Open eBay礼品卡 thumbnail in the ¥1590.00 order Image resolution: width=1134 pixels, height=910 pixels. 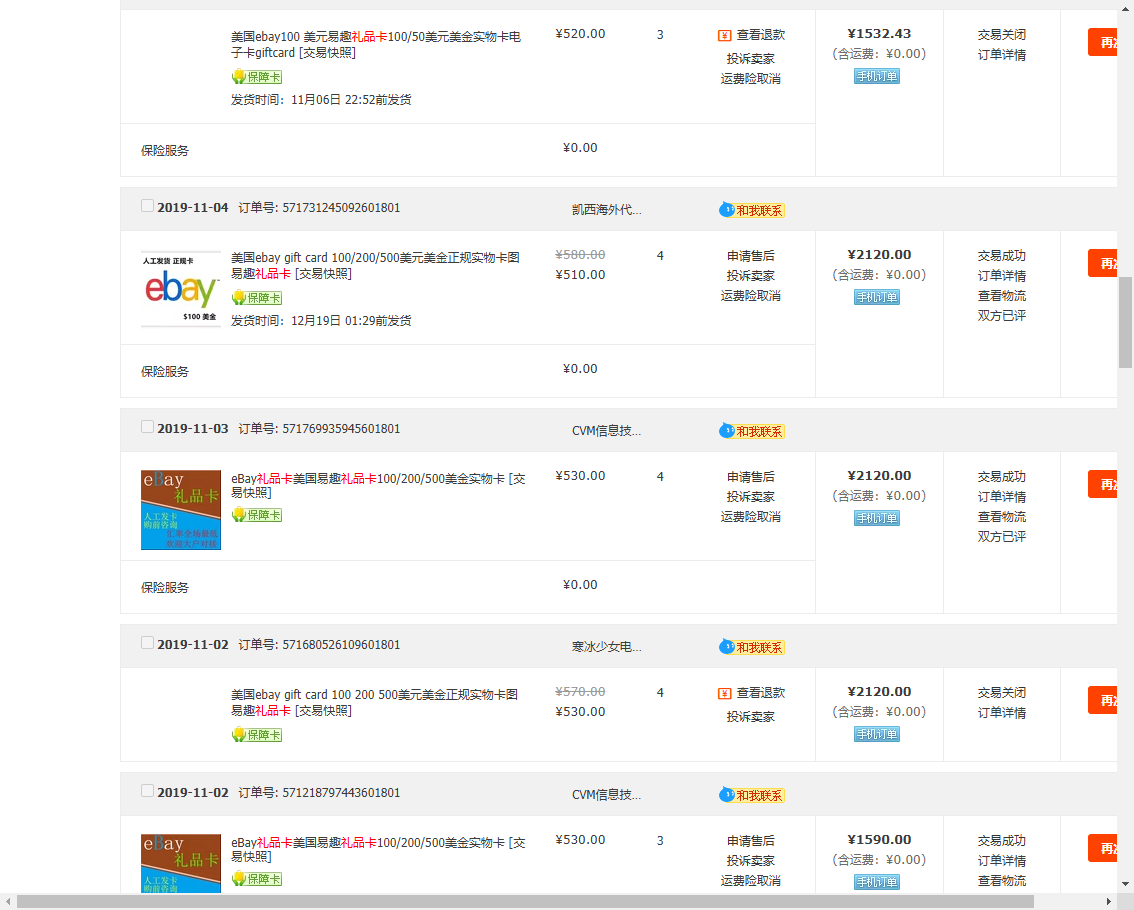click(181, 864)
